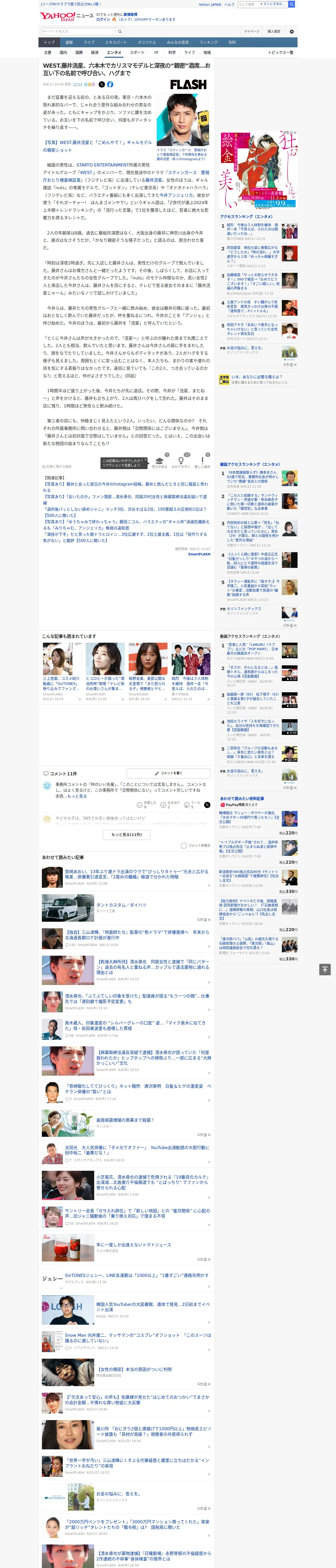Click the back-to-top arrow button

325,969
